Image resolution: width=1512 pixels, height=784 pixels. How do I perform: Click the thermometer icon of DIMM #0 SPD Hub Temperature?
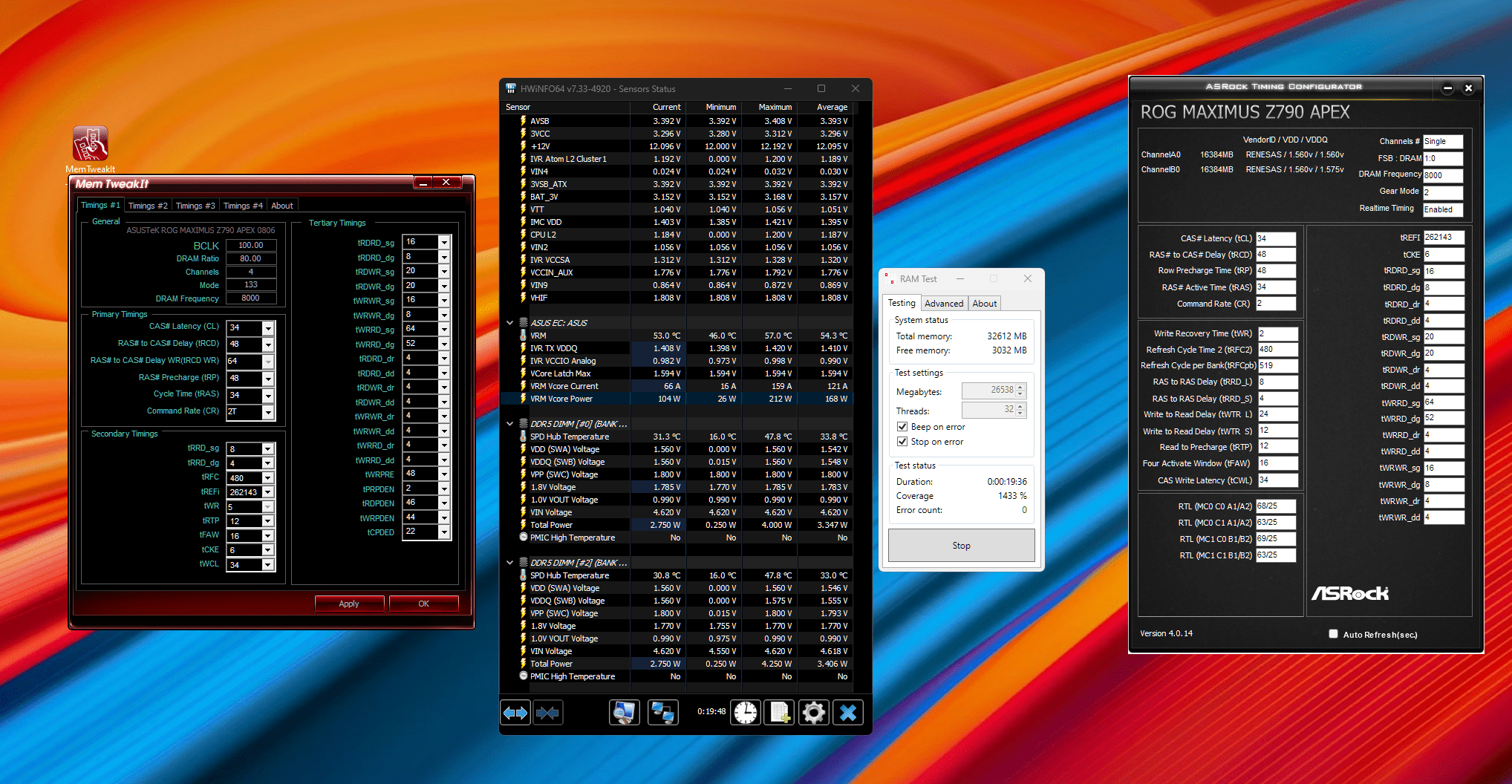click(524, 437)
